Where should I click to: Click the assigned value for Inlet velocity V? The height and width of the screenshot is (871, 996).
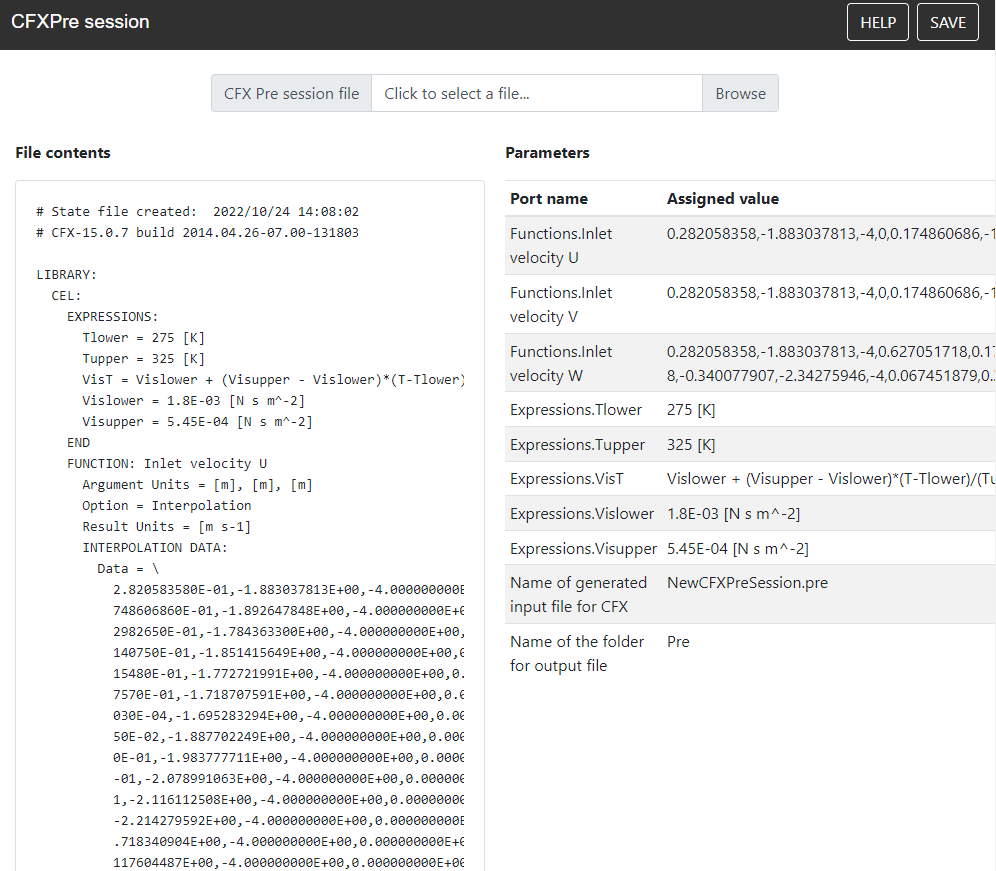pos(831,293)
